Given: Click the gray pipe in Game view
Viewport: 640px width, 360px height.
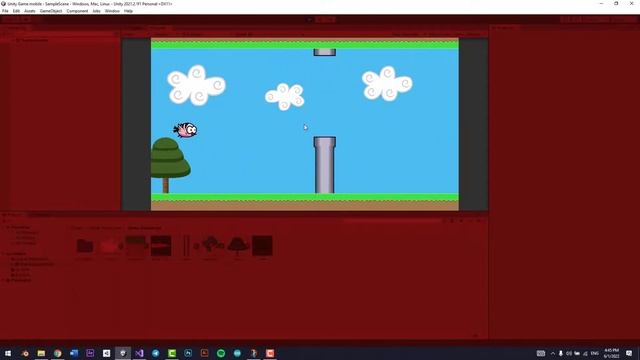Looking at the screenshot, I should pyautogui.click(x=324, y=165).
